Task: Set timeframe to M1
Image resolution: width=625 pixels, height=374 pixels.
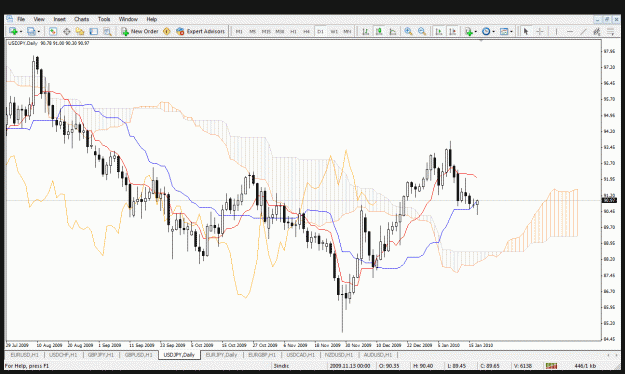Action: pos(239,31)
